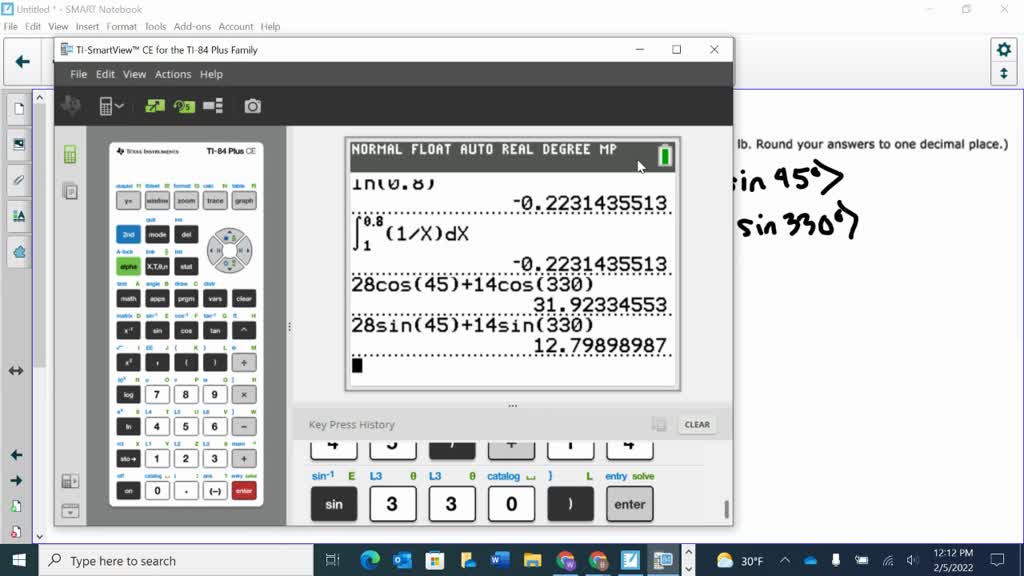This screenshot has height=576, width=1024.
Task: Open the Actions menu
Action: point(172,74)
